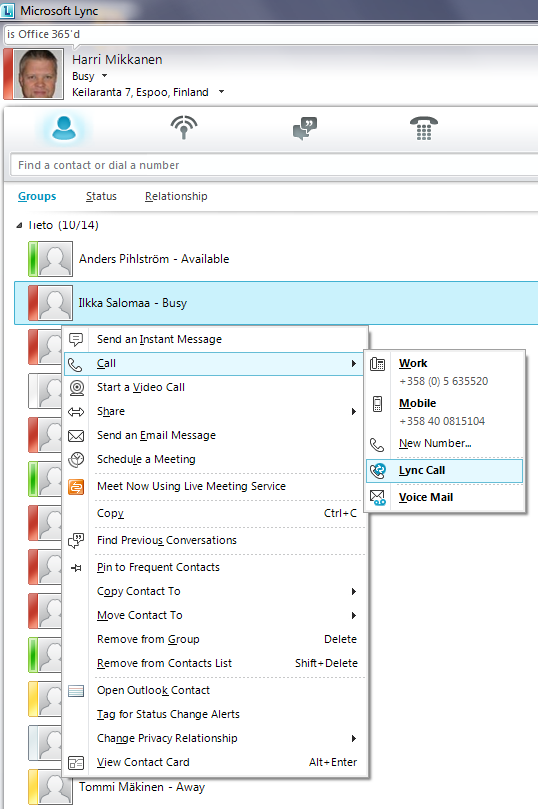Collapse the Tieto (10/14) group
The width and height of the screenshot is (538, 809).
tap(19, 225)
